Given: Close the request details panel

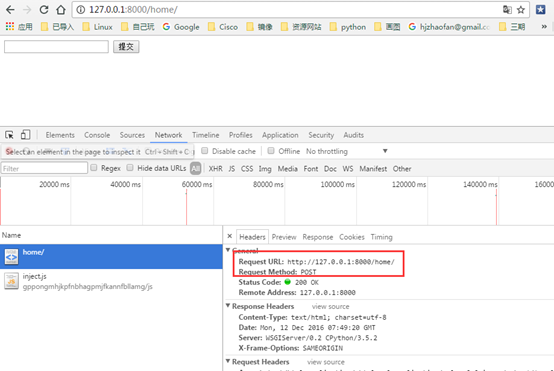Looking at the screenshot, I should click(230, 236).
